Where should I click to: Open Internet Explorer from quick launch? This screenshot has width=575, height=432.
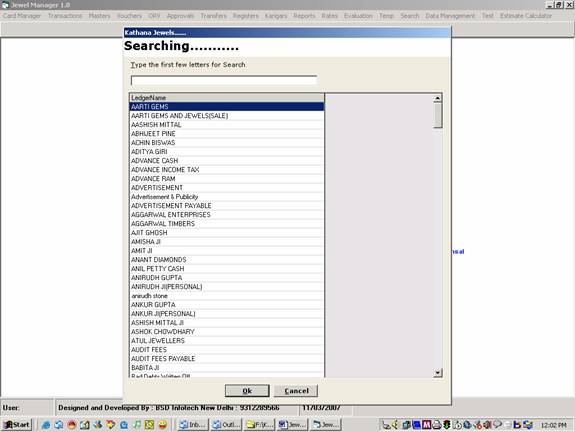46,425
